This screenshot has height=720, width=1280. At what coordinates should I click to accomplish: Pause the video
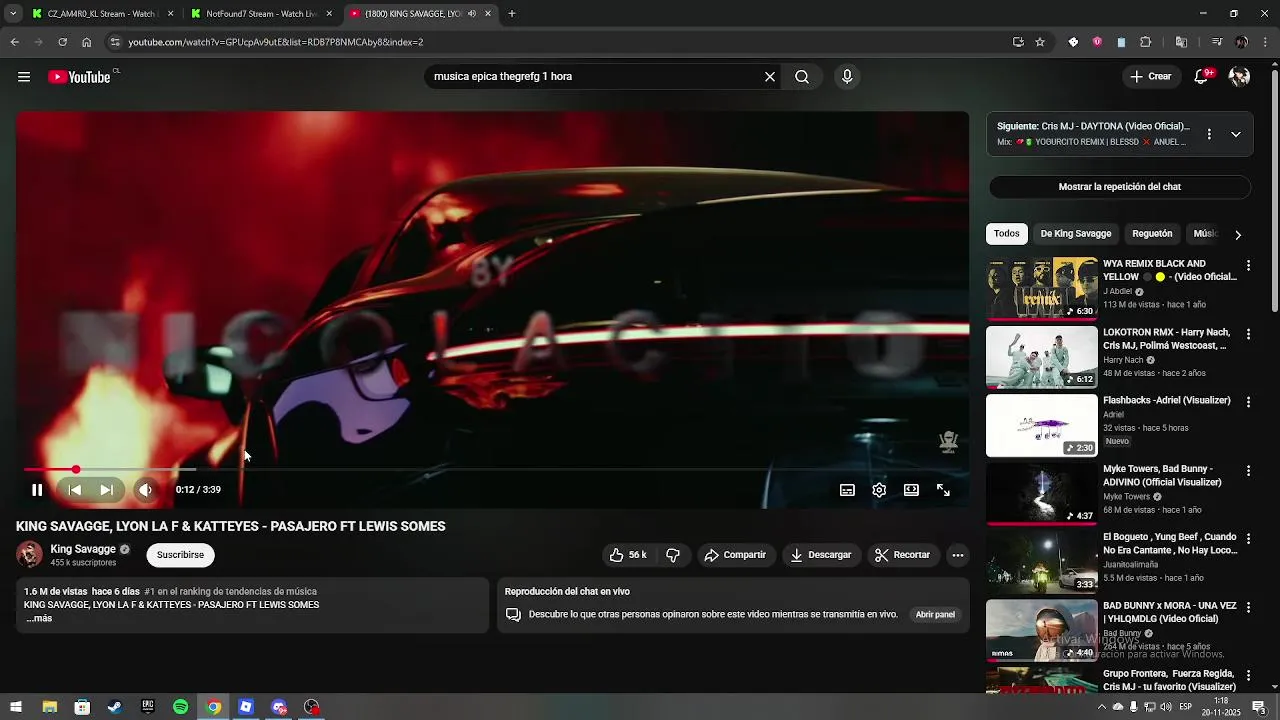pyautogui.click(x=37, y=490)
